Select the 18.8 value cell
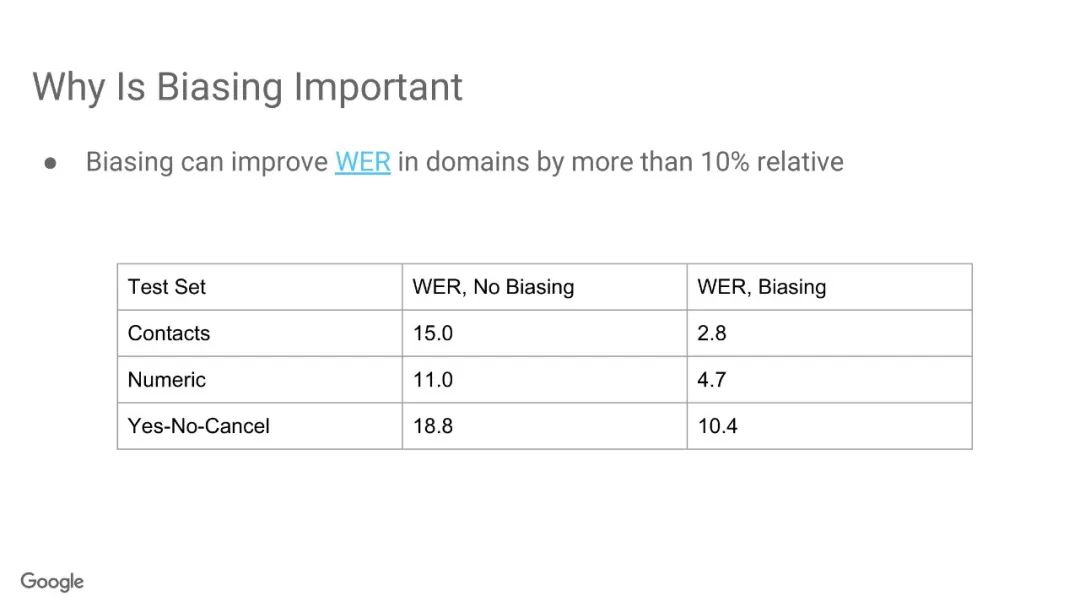 (x=545, y=426)
